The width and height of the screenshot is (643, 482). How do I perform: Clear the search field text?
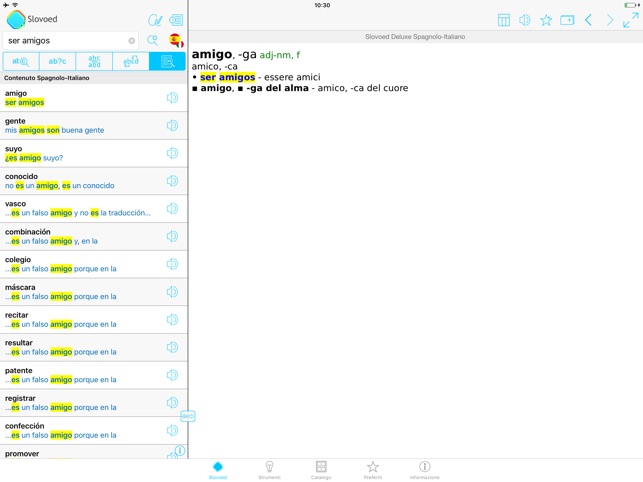pos(132,41)
